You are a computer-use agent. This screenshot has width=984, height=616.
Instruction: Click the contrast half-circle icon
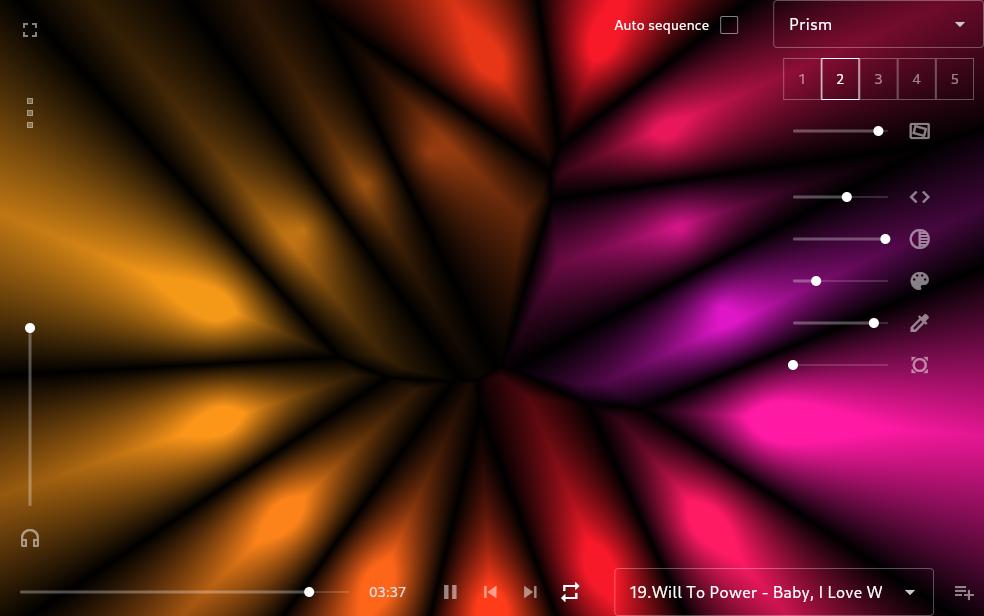pos(919,239)
